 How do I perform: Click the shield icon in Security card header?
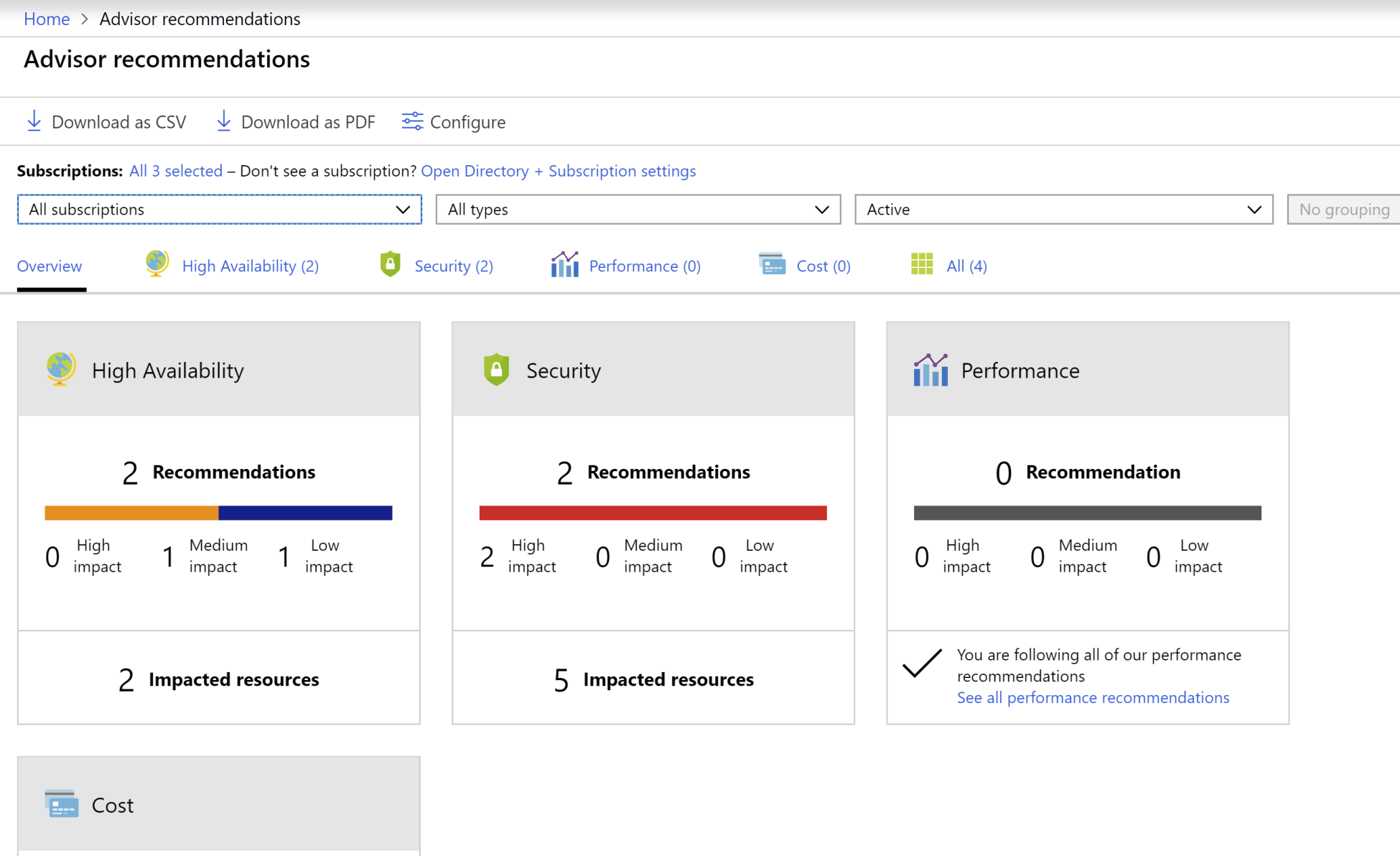point(496,370)
